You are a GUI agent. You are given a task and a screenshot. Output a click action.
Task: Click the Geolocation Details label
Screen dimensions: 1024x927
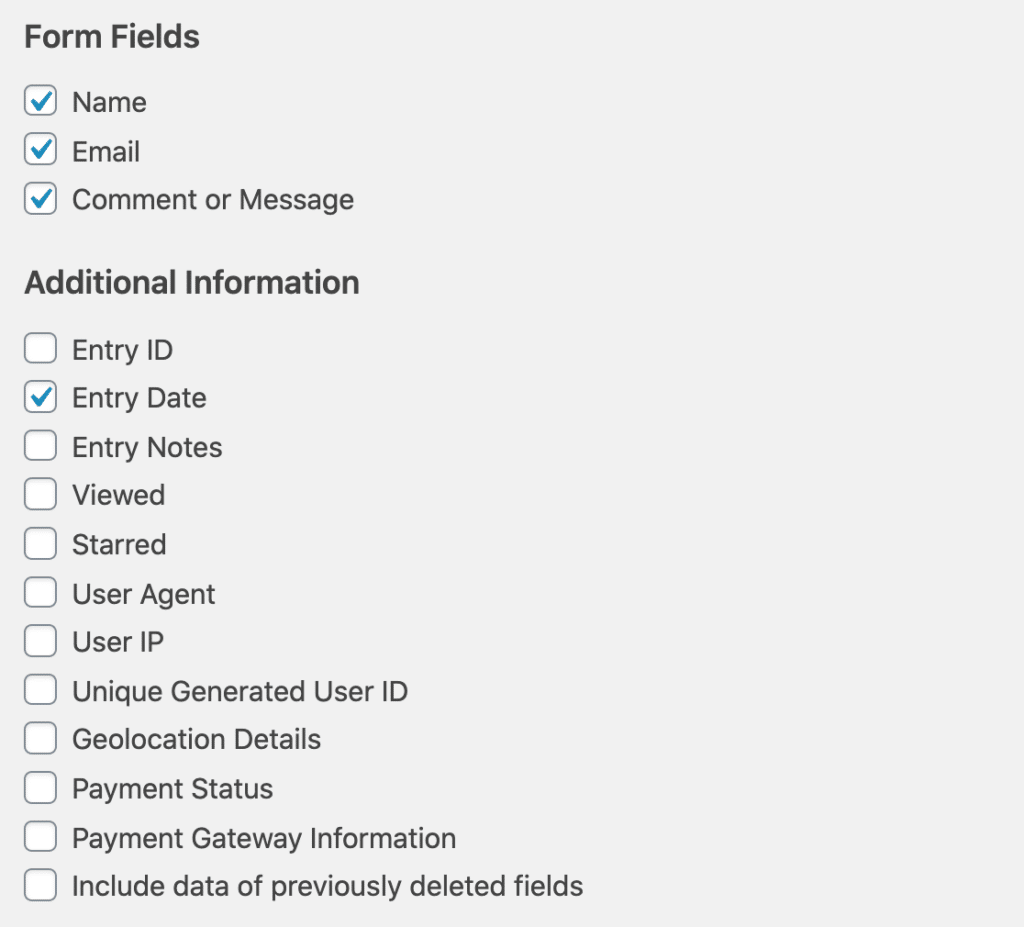tap(196, 739)
